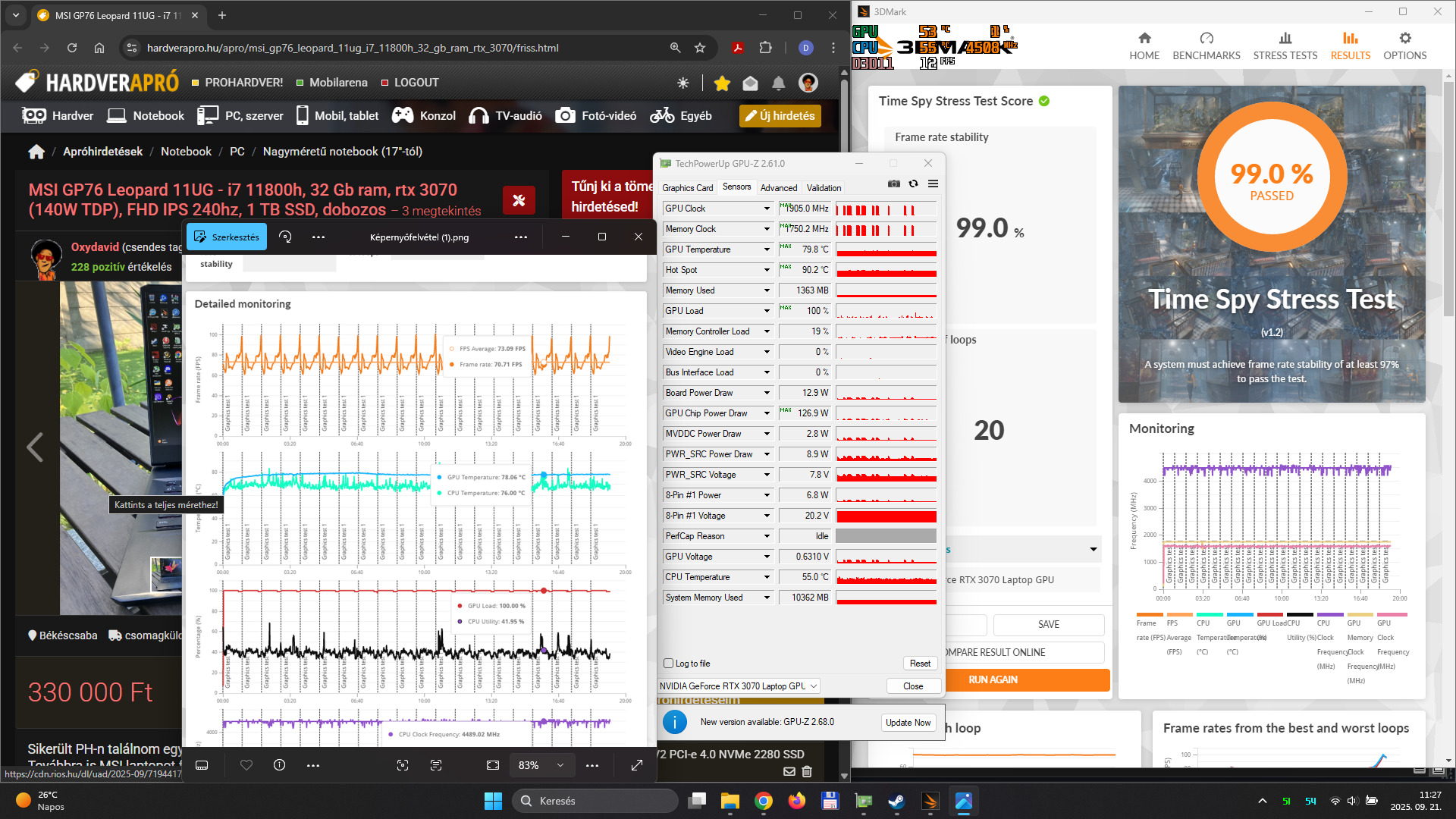Bookmark page with star icon
Image resolution: width=1456 pixels, height=819 pixels.
pyautogui.click(x=700, y=48)
